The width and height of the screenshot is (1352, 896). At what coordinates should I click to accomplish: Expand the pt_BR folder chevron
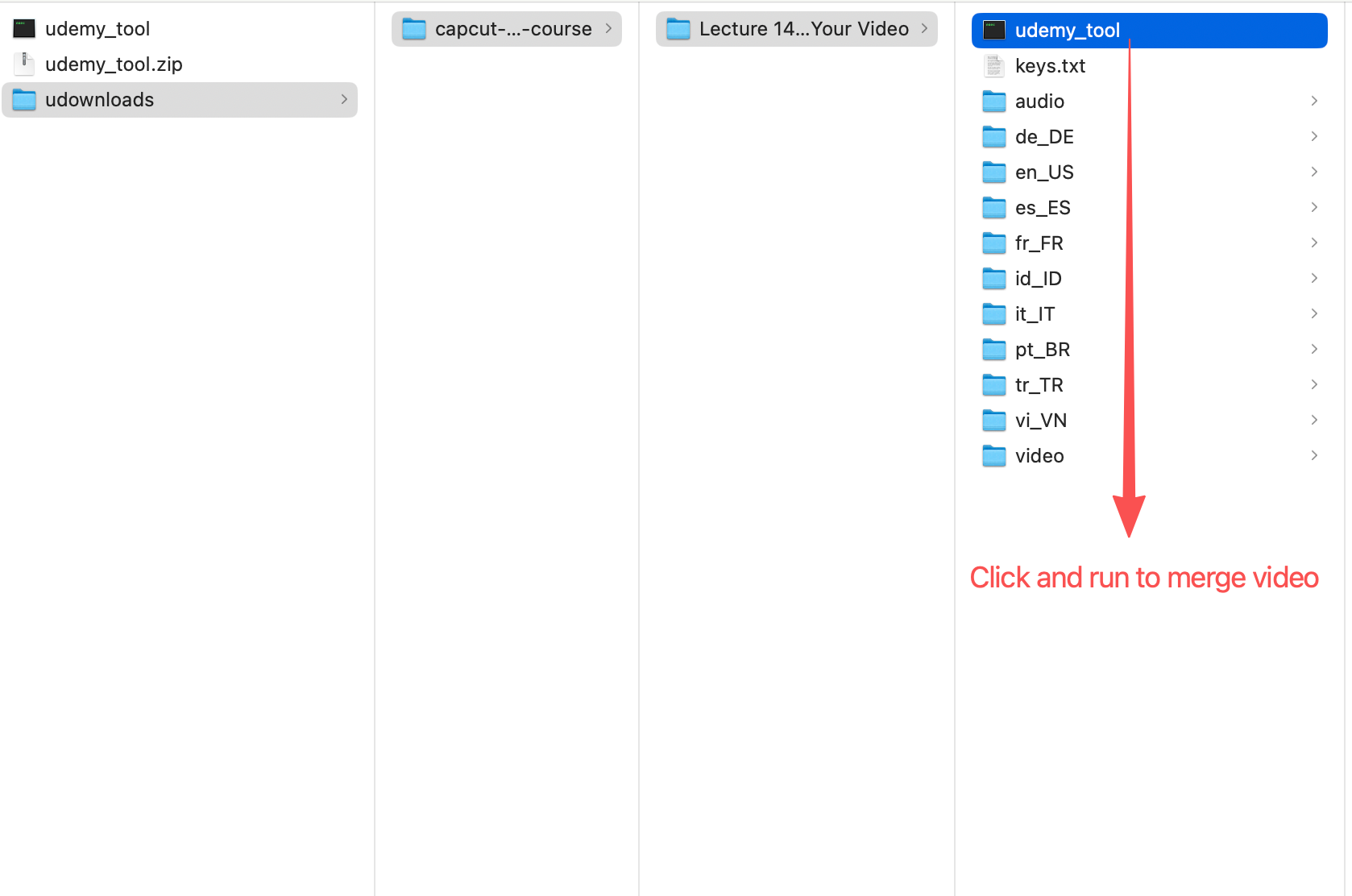click(1314, 349)
